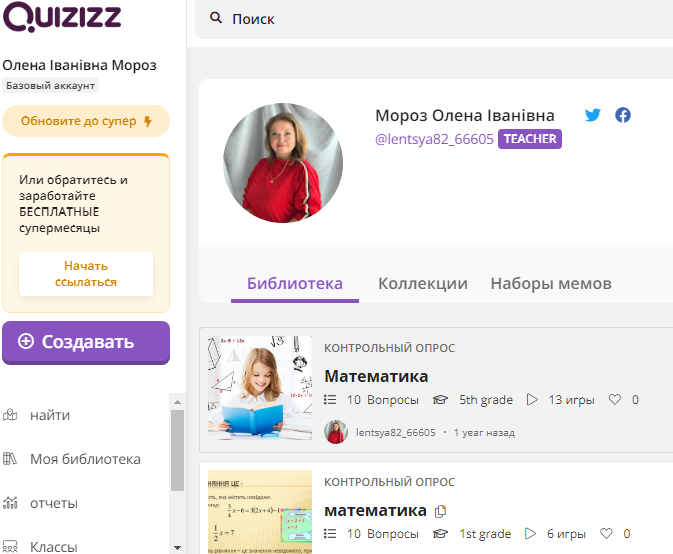
Task: Open the @lentsya82_66605 profile handle link
Action: (x=434, y=139)
